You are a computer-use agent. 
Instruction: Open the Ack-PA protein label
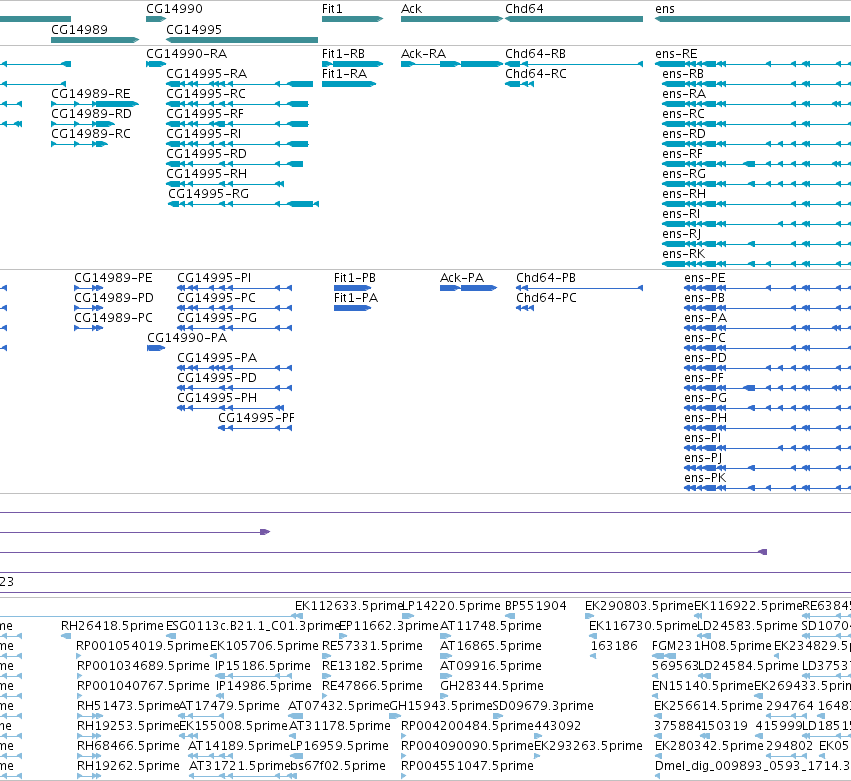click(x=462, y=278)
